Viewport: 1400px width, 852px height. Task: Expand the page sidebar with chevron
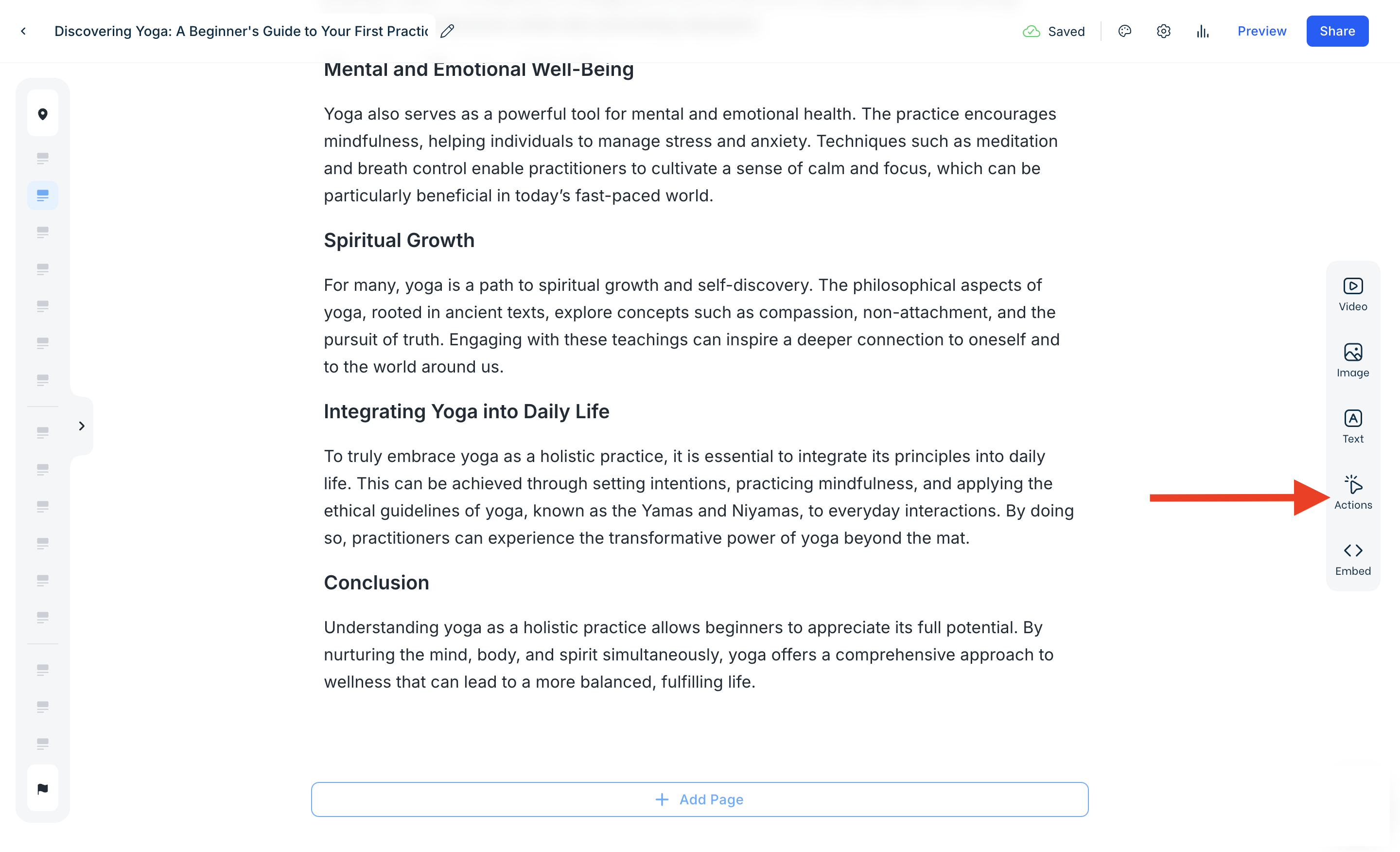(82, 426)
